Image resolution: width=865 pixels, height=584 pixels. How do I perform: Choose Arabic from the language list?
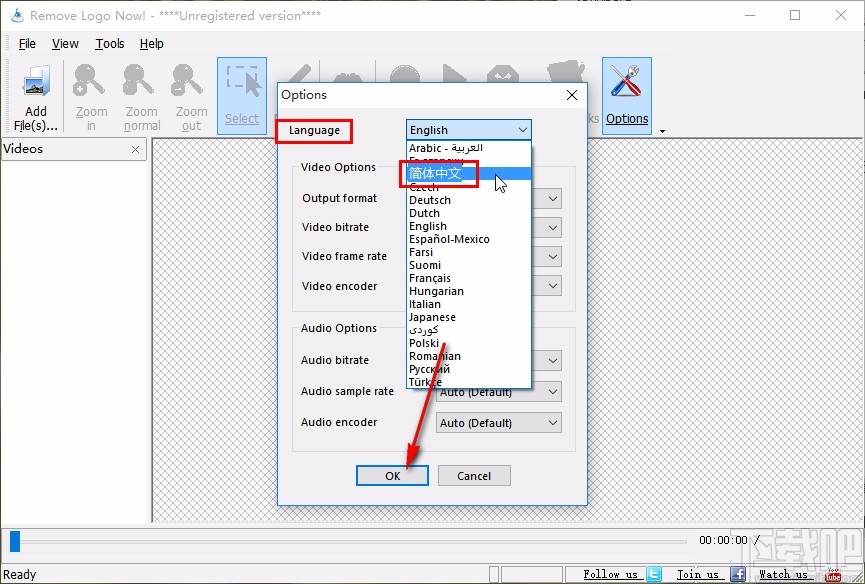(x=469, y=148)
